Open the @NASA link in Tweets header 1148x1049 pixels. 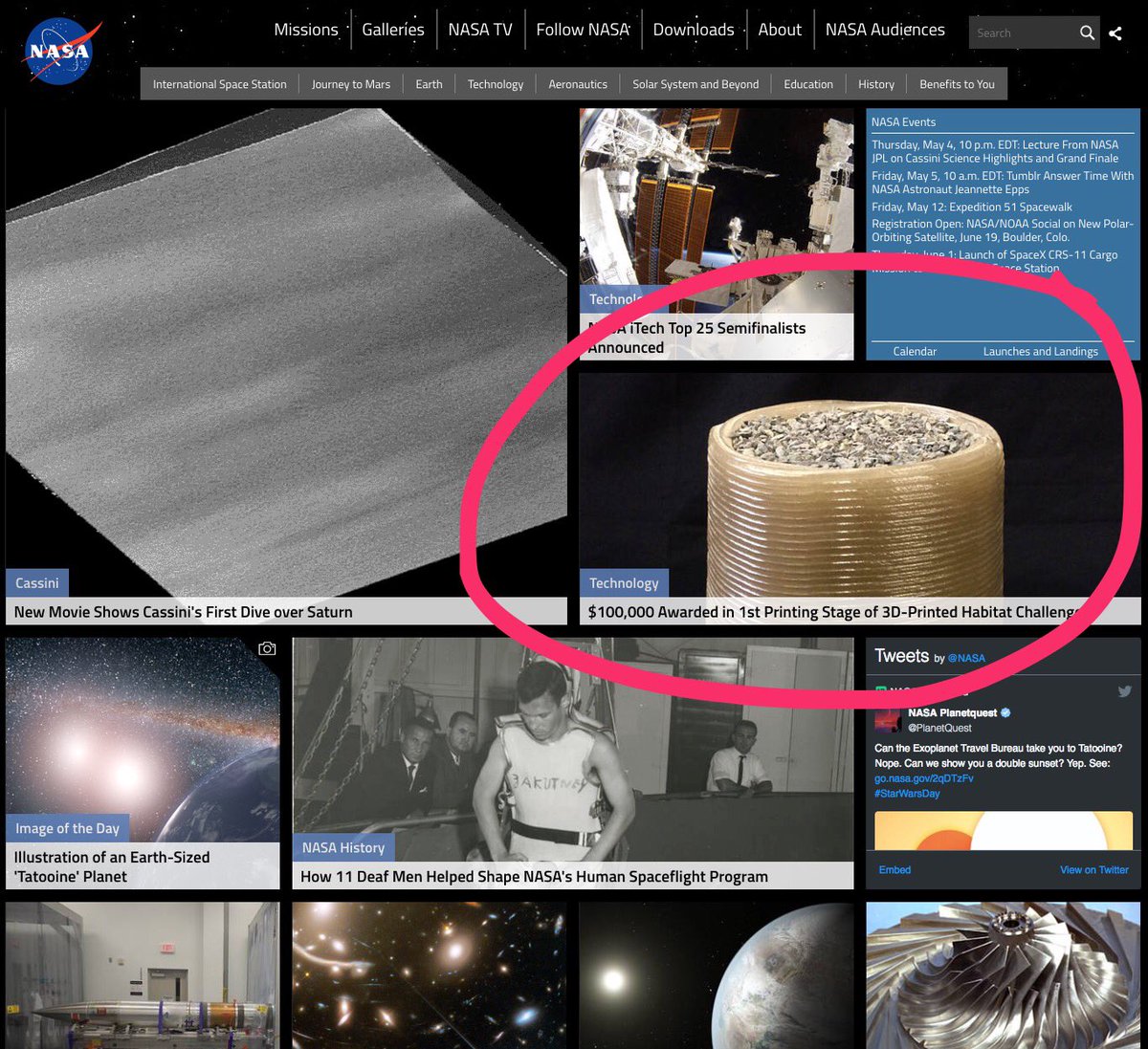pyautogui.click(x=966, y=658)
